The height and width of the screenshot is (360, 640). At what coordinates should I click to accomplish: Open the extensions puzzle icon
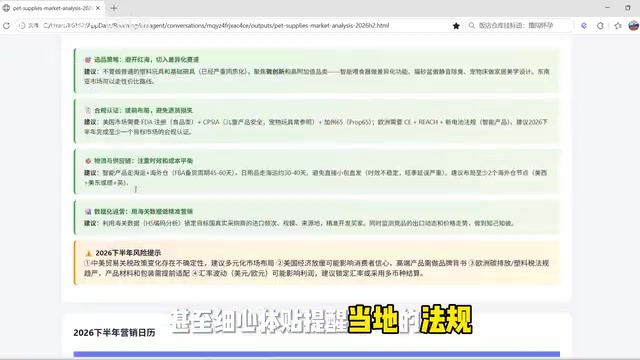(x=600, y=25)
